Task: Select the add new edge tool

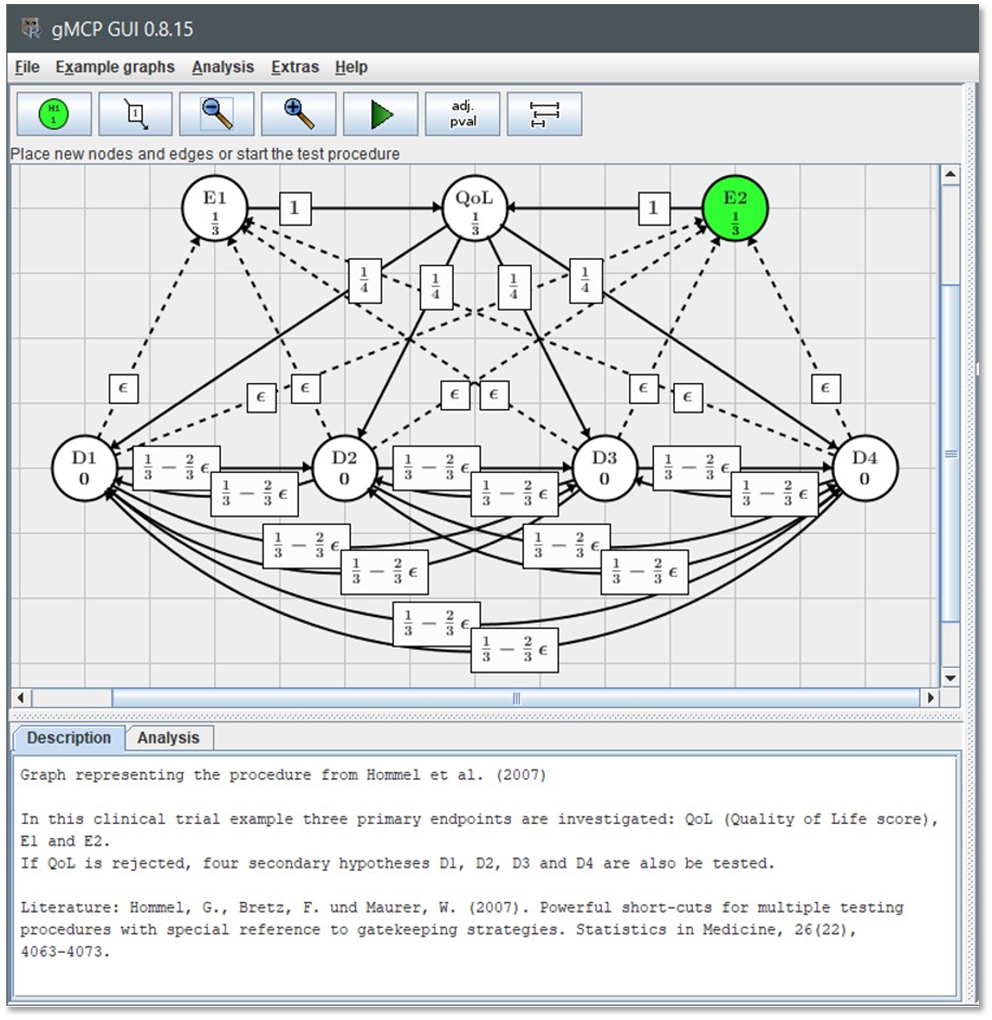Action: (135, 114)
